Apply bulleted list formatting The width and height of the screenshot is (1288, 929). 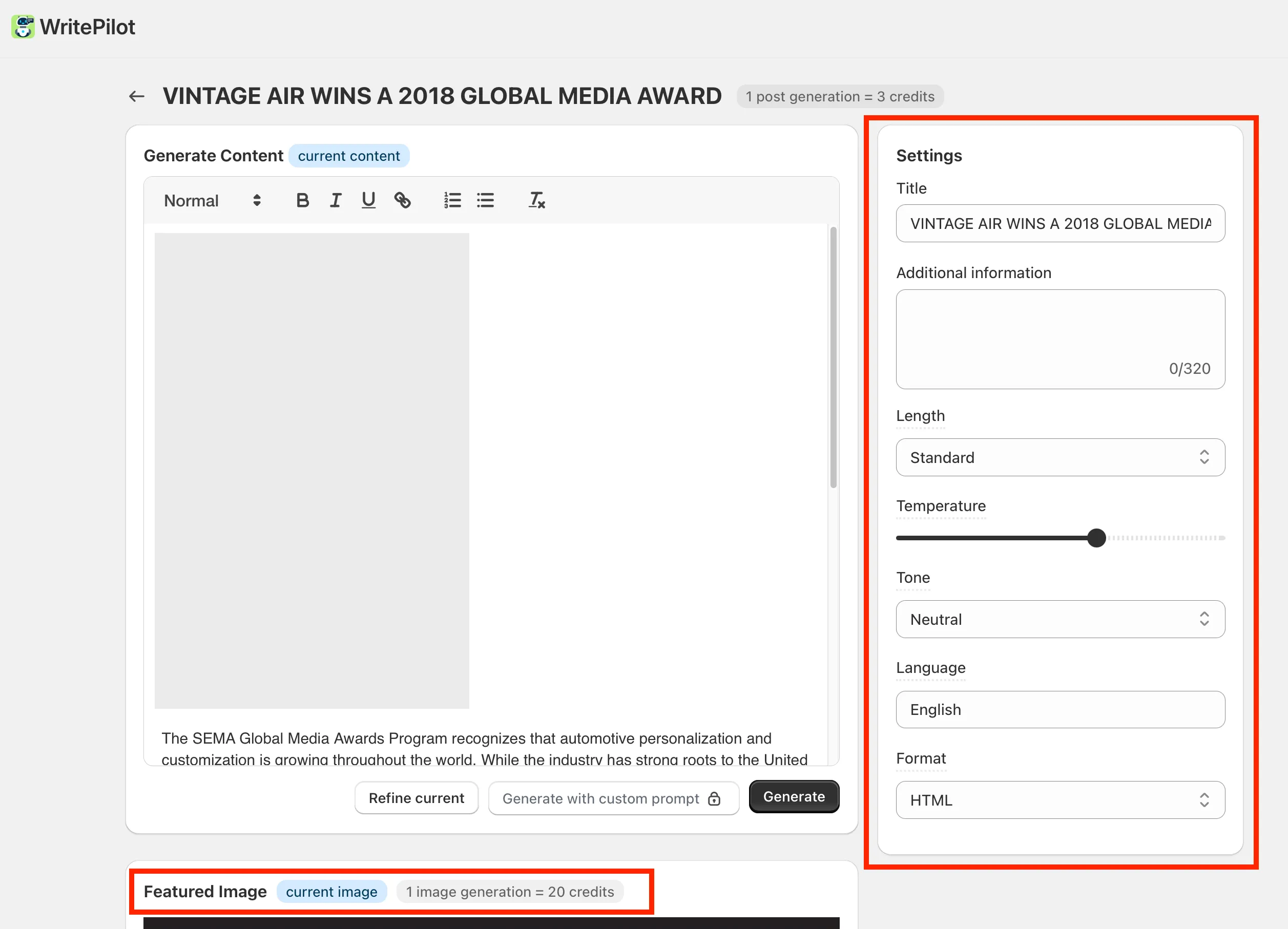click(x=485, y=200)
